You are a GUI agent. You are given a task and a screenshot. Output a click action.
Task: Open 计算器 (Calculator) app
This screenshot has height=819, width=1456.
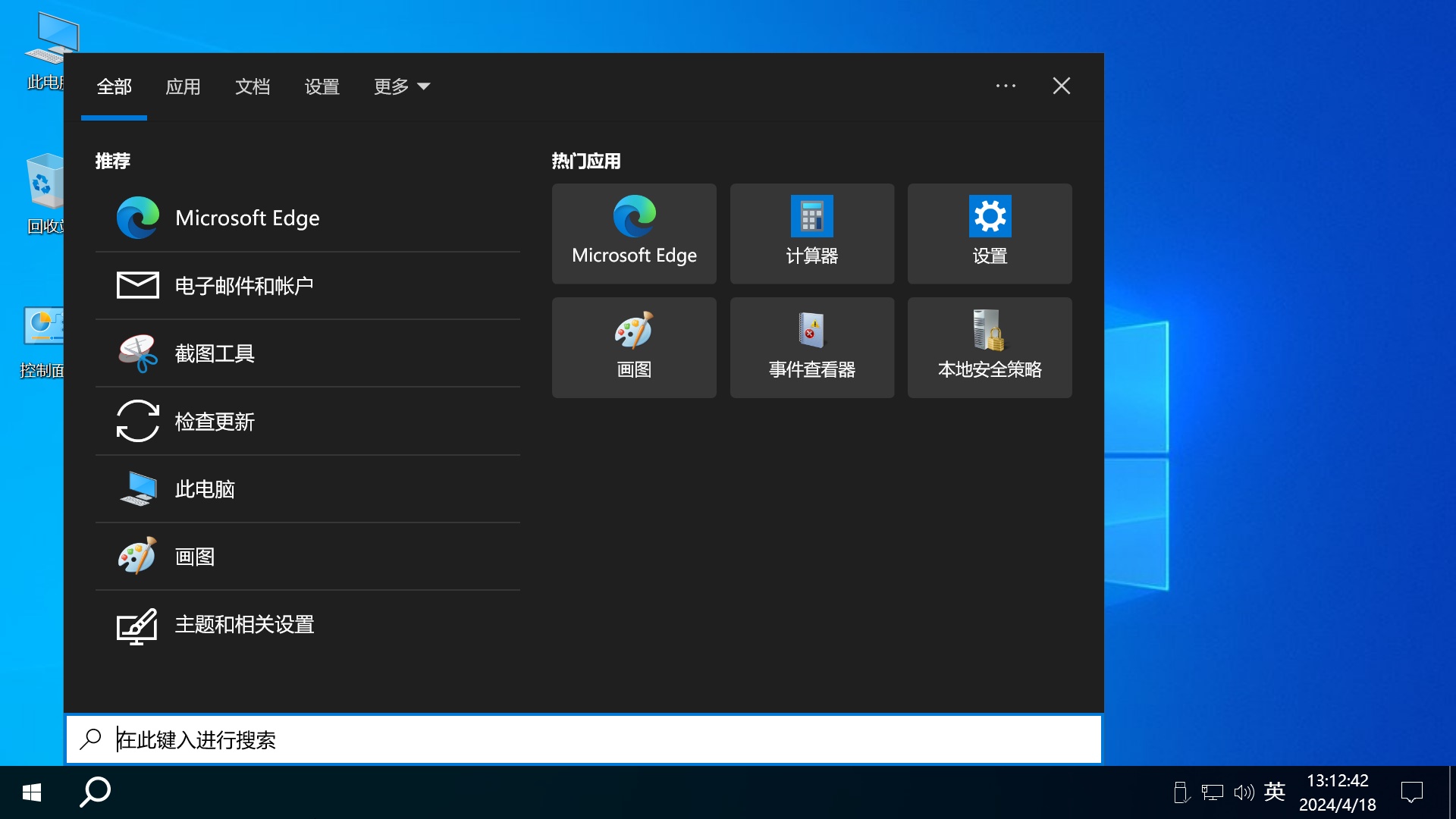point(812,233)
